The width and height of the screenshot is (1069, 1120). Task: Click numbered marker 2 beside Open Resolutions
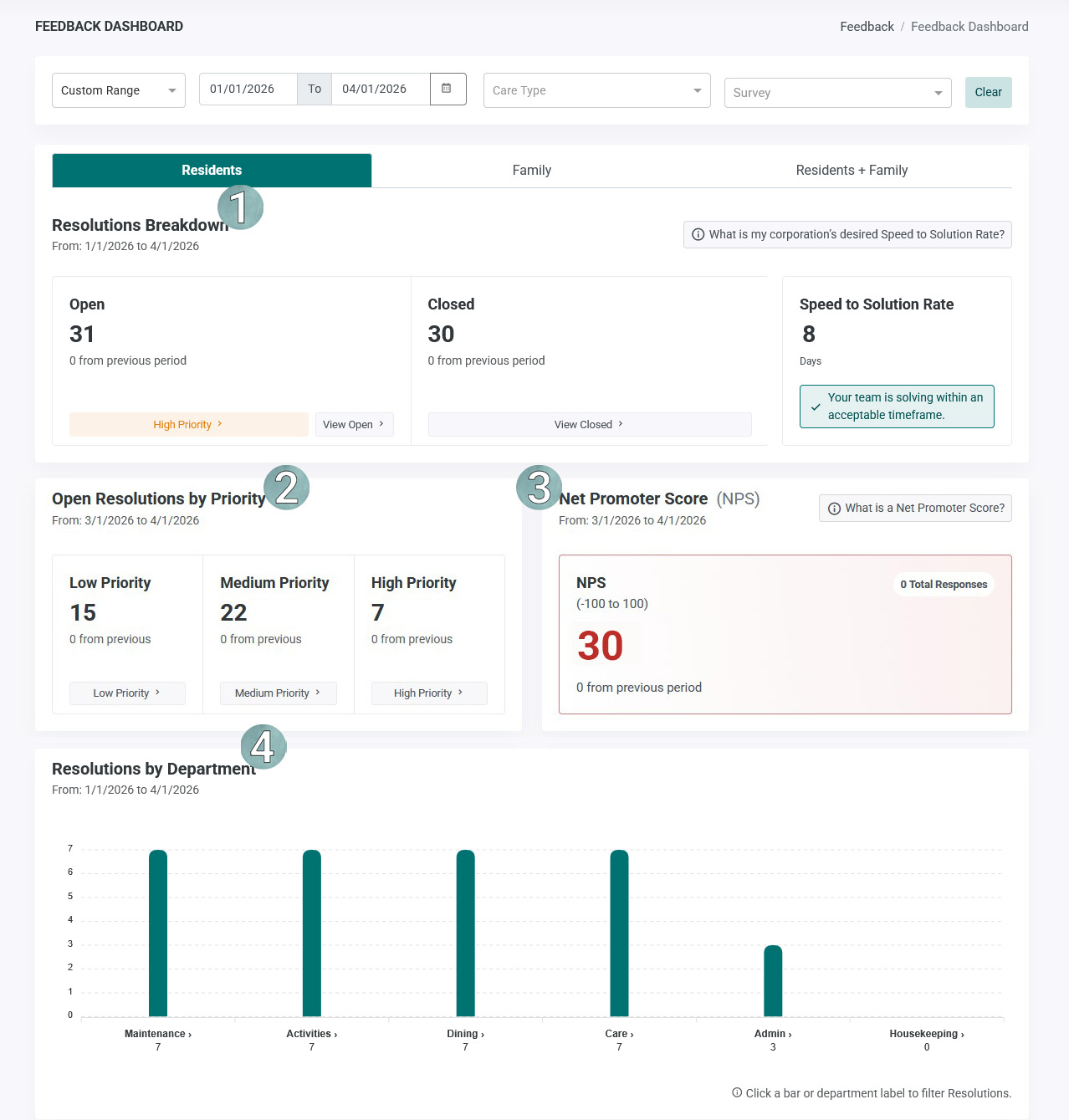(x=286, y=488)
